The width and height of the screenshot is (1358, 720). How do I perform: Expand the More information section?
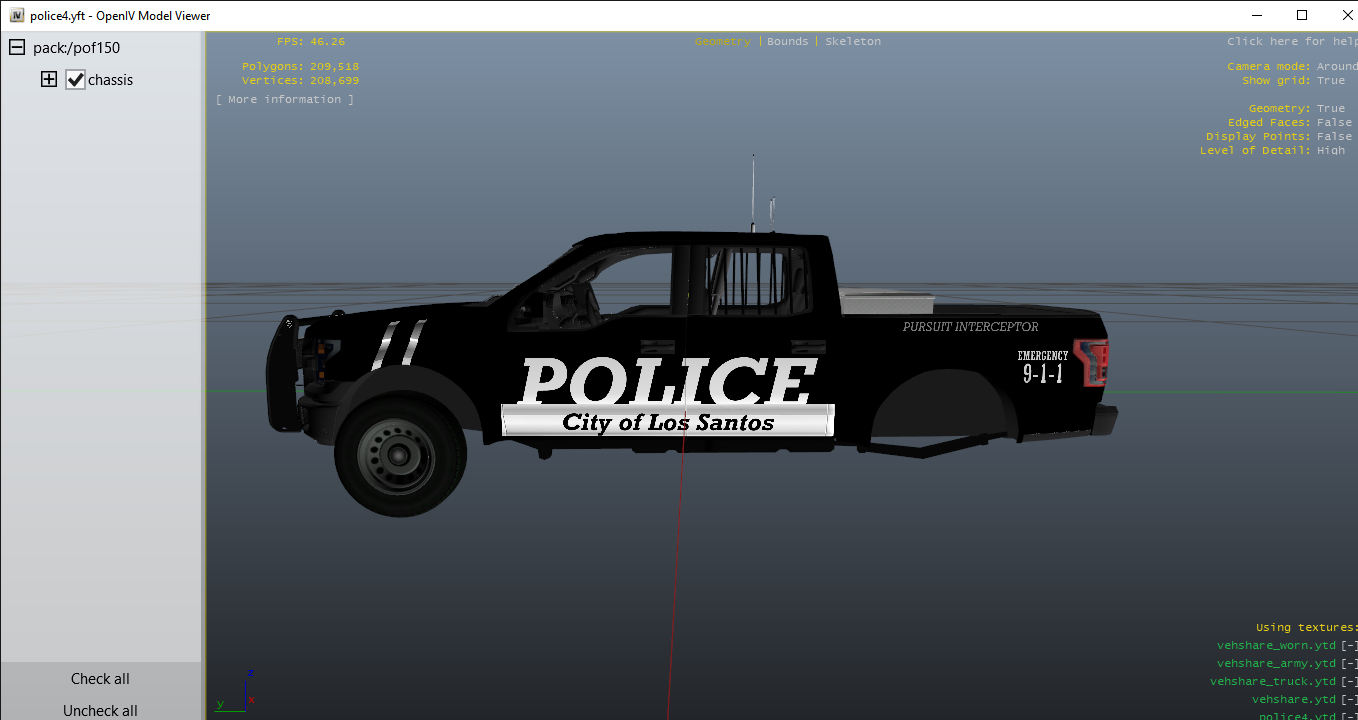pos(285,100)
